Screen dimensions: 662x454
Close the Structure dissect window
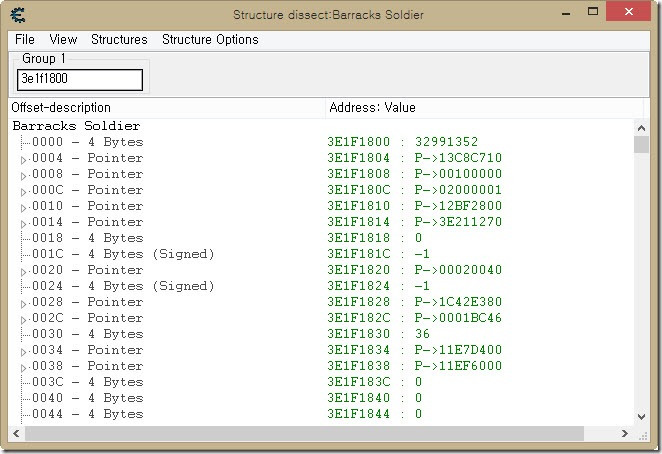(629, 11)
